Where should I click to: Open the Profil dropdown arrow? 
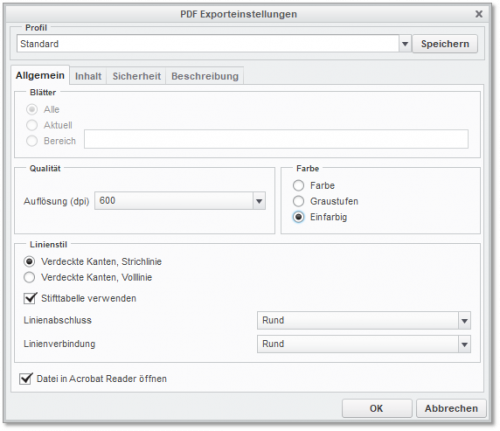(405, 44)
